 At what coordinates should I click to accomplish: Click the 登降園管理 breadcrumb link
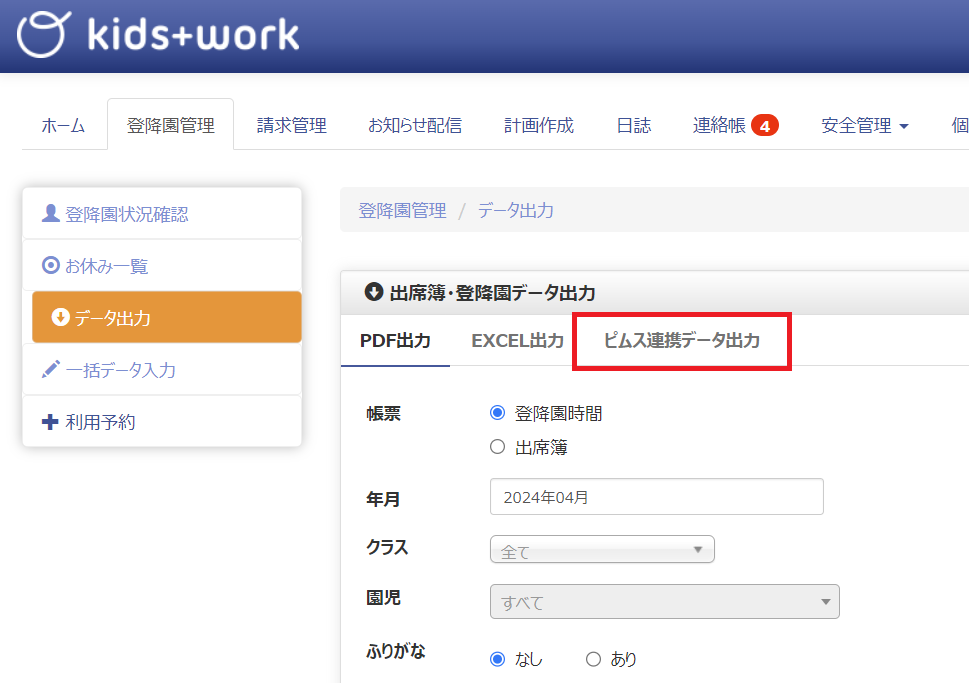(402, 211)
